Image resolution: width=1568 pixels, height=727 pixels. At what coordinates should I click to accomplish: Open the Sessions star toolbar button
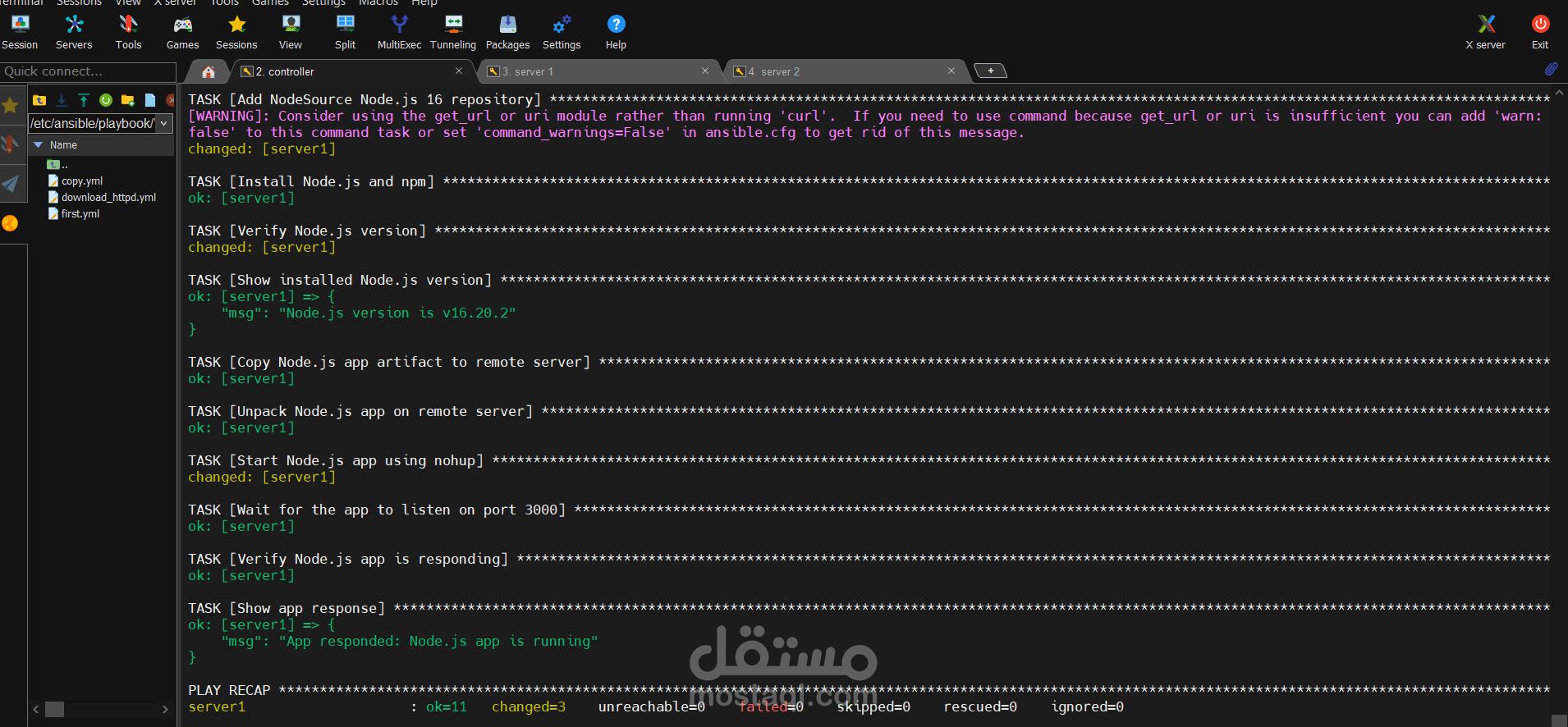pyautogui.click(x=236, y=33)
